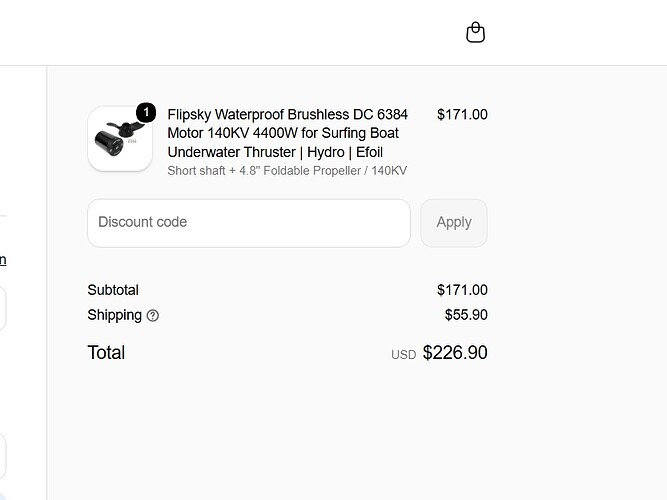The height and width of the screenshot is (500, 667).
Task: Click the Apply discount button
Action: pos(454,223)
